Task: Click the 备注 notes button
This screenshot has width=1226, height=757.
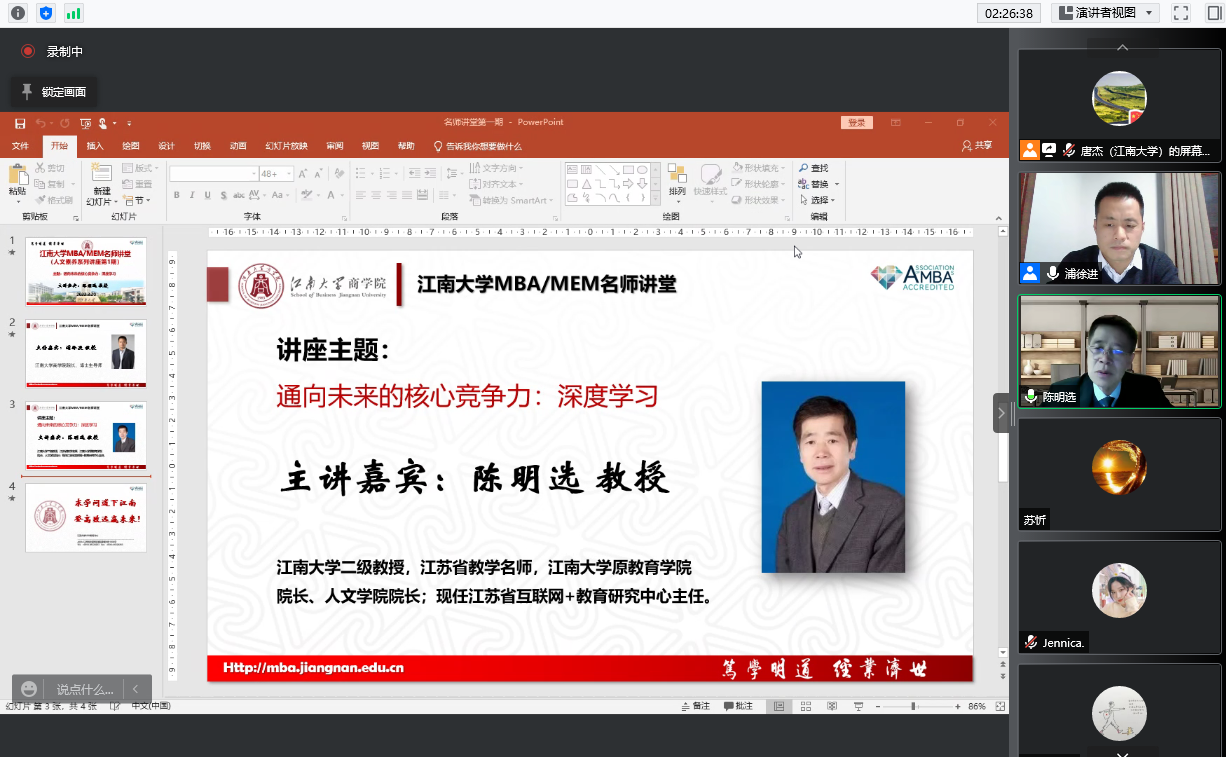Action: pyautogui.click(x=695, y=706)
